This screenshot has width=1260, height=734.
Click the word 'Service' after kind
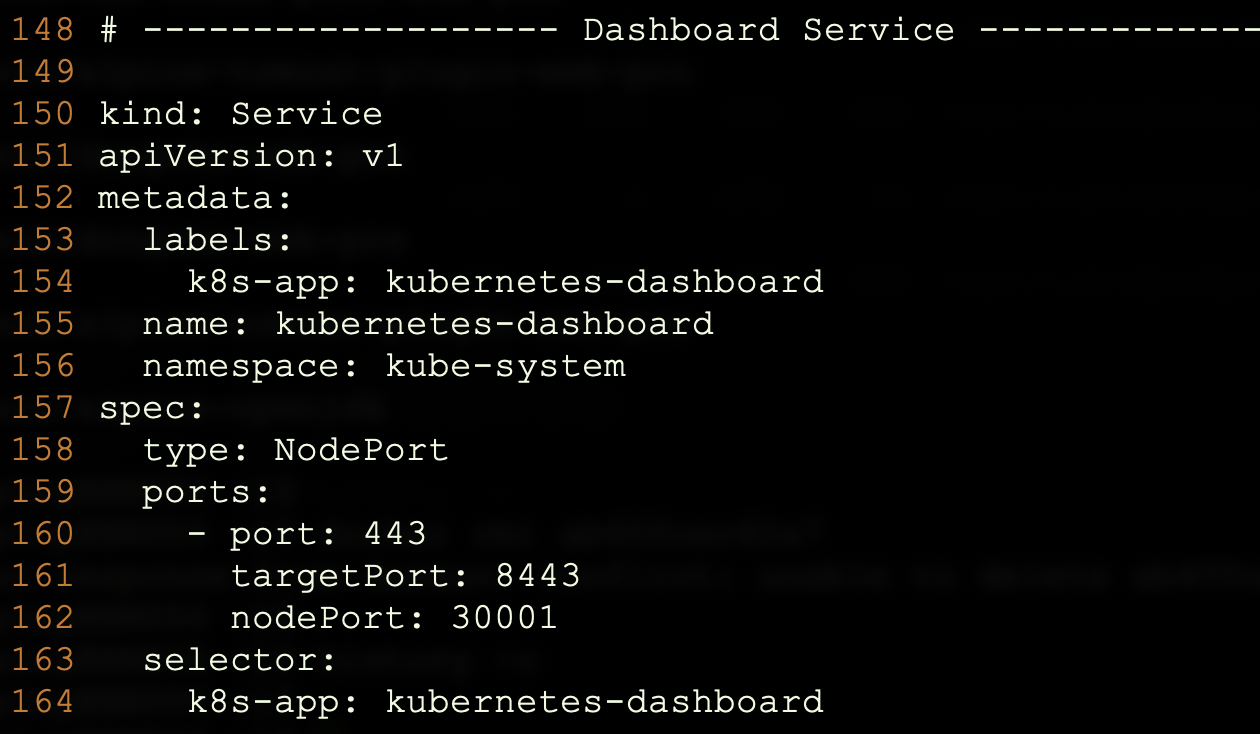click(x=307, y=114)
